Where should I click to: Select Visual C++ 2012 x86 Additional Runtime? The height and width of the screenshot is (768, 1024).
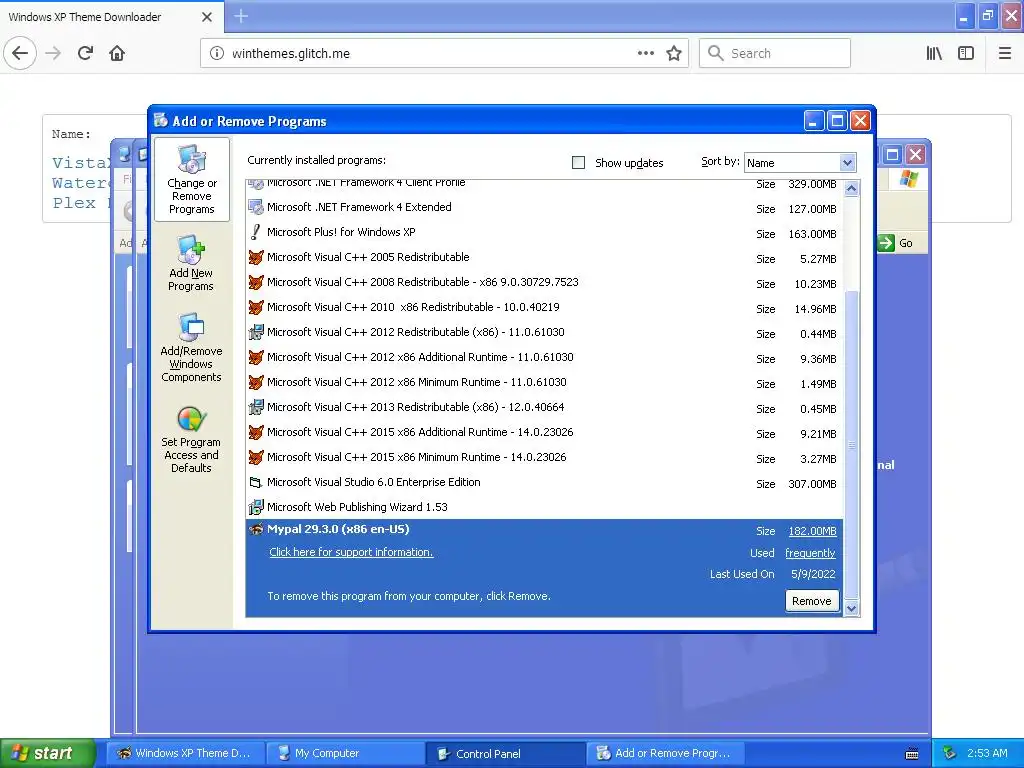[545, 358]
